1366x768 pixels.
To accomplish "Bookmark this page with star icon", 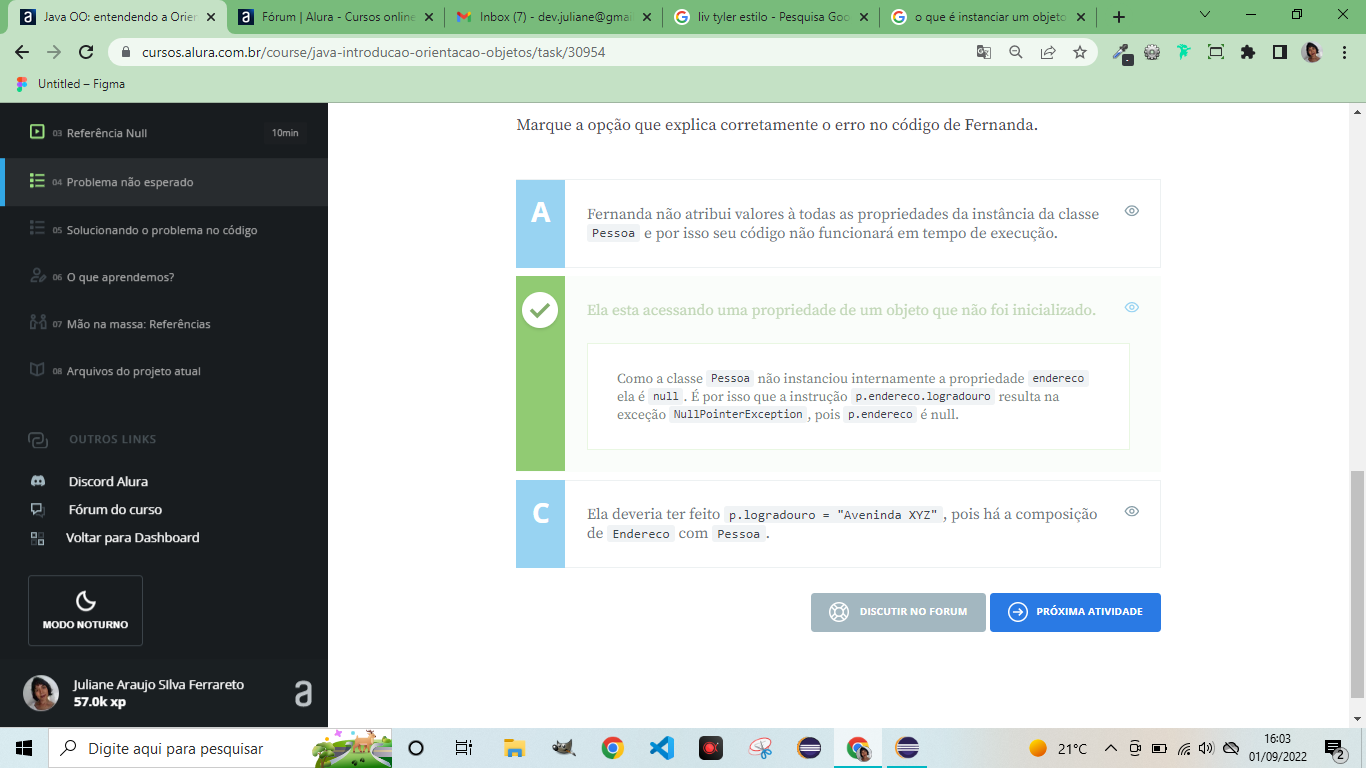I will 1080,52.
